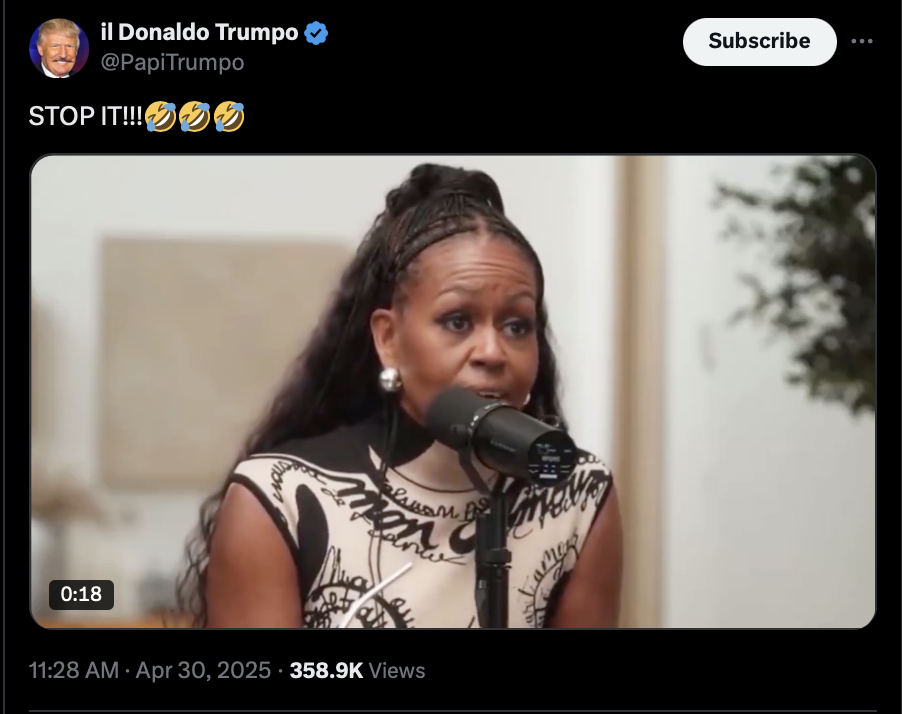Click the Apr 30, 2025 date
The width and height of the screenshot is (902, 714).
(203, 671)
